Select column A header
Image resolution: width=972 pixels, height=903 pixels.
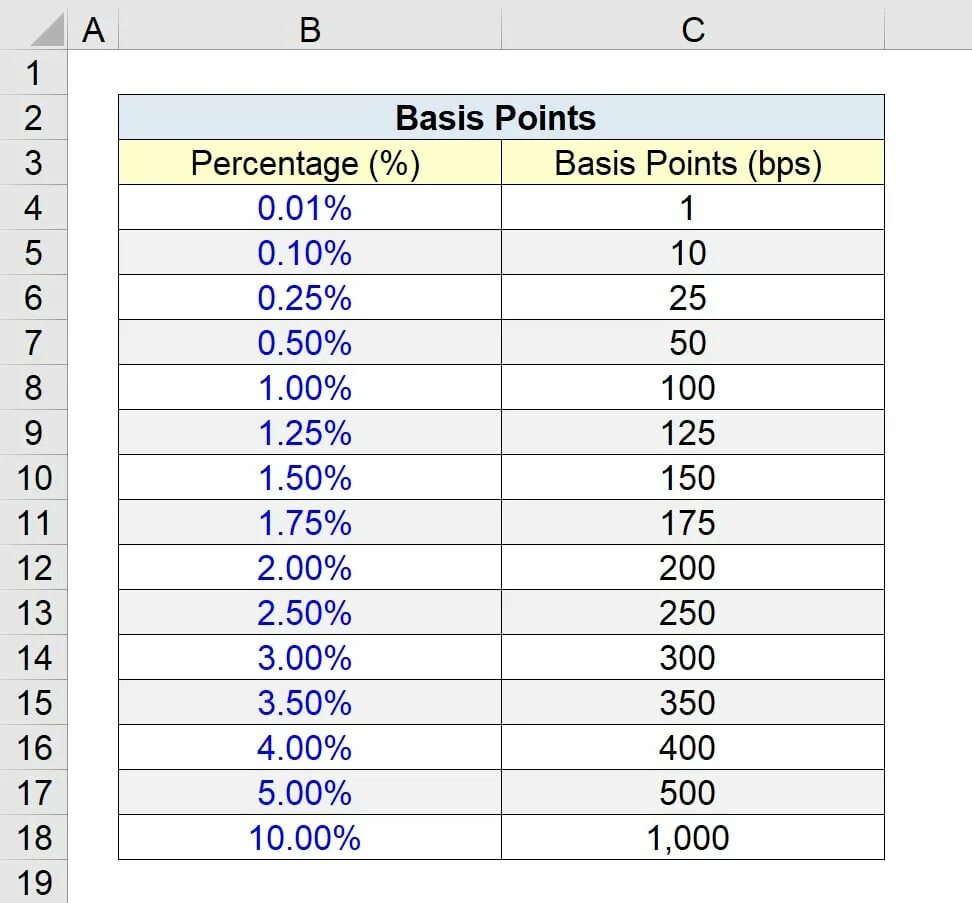(93, 30)
